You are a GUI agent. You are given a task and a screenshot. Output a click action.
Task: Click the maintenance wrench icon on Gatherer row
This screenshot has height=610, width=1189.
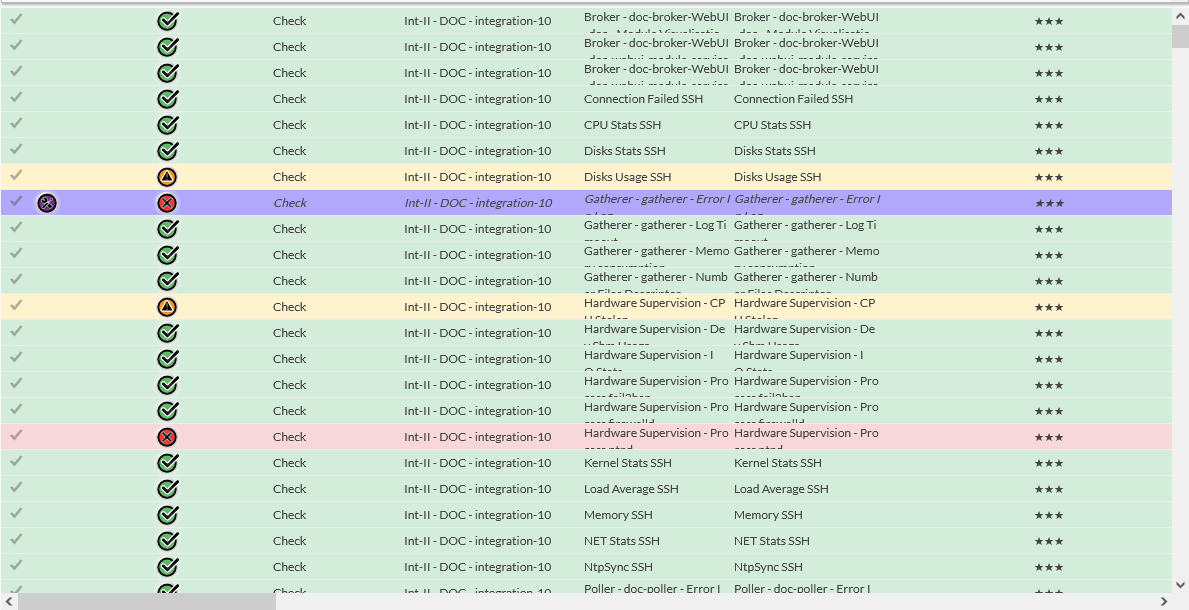[47, 203]
